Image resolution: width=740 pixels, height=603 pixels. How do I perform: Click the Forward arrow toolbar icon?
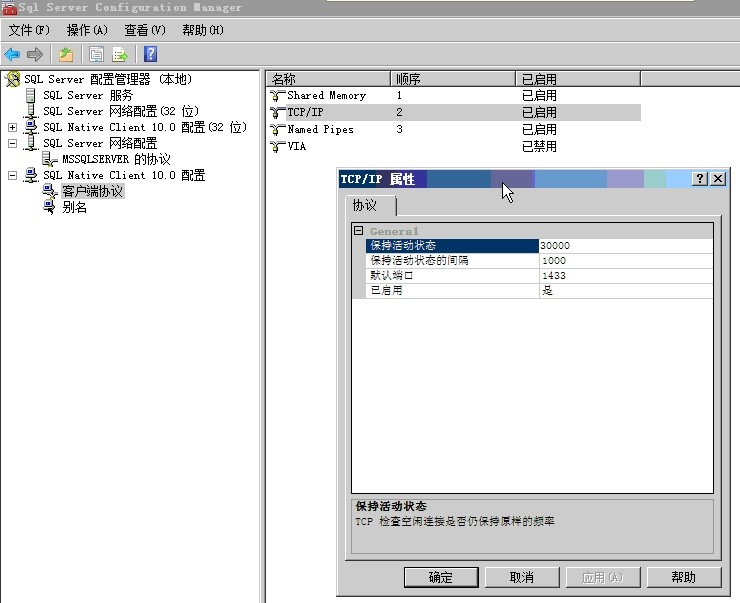35,55
